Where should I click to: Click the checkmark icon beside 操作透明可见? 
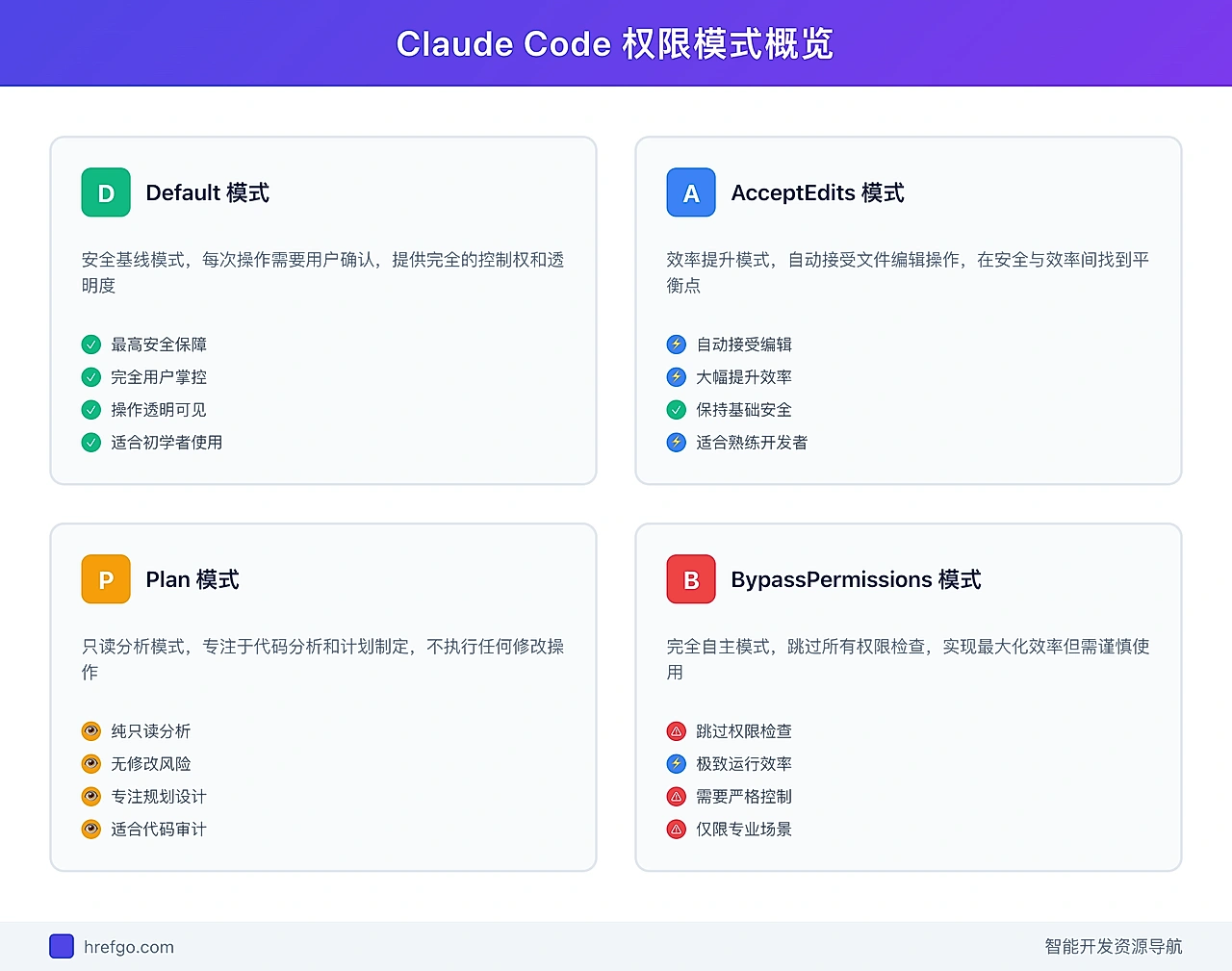click(x=91, y=410)
